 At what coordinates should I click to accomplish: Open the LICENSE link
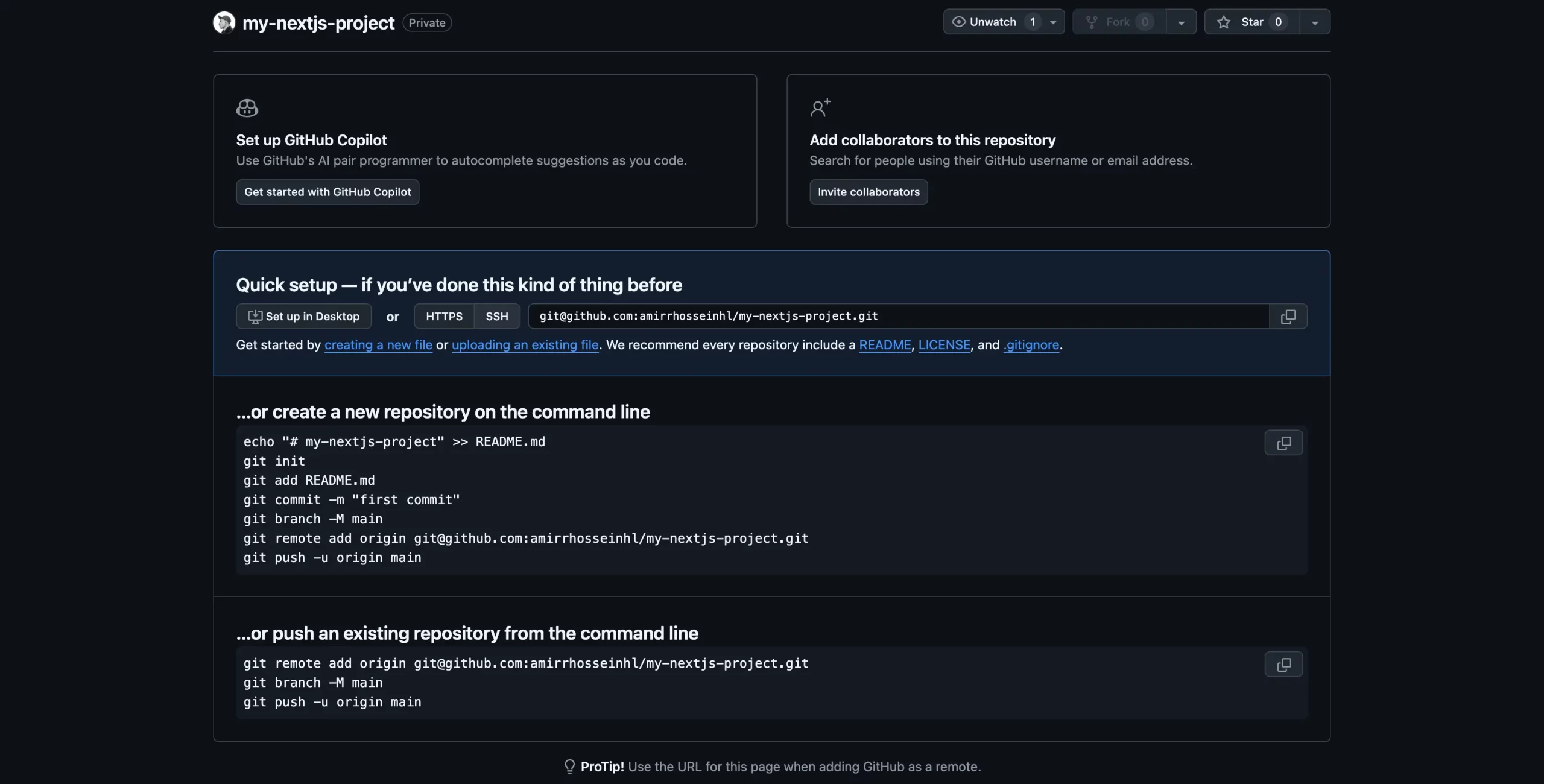click(x=944, y=345)
